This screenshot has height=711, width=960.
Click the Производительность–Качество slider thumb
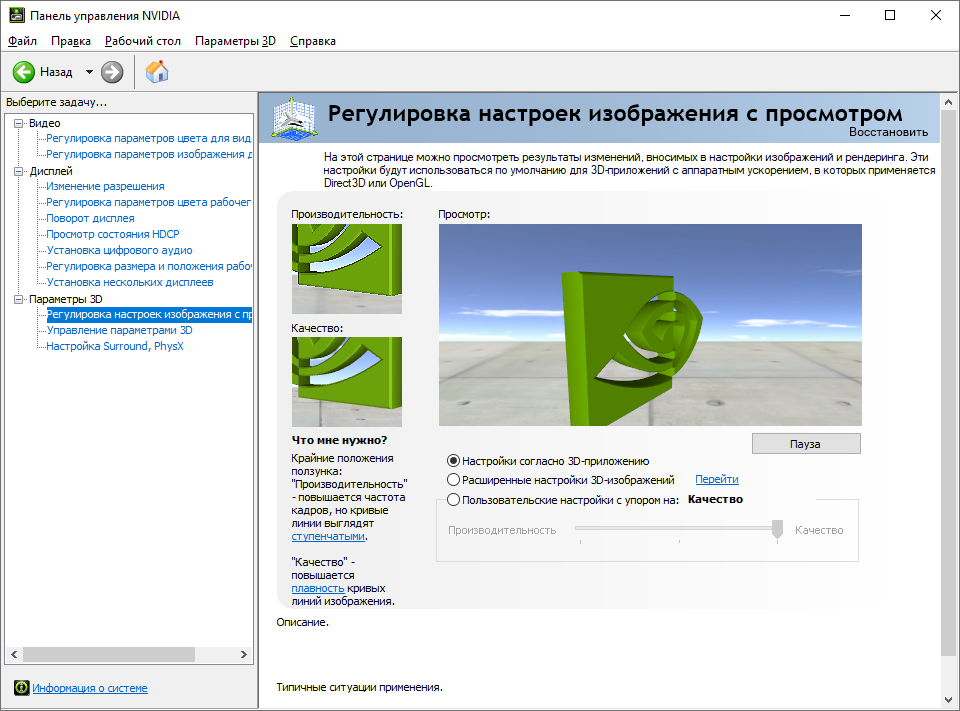(777, 529)
